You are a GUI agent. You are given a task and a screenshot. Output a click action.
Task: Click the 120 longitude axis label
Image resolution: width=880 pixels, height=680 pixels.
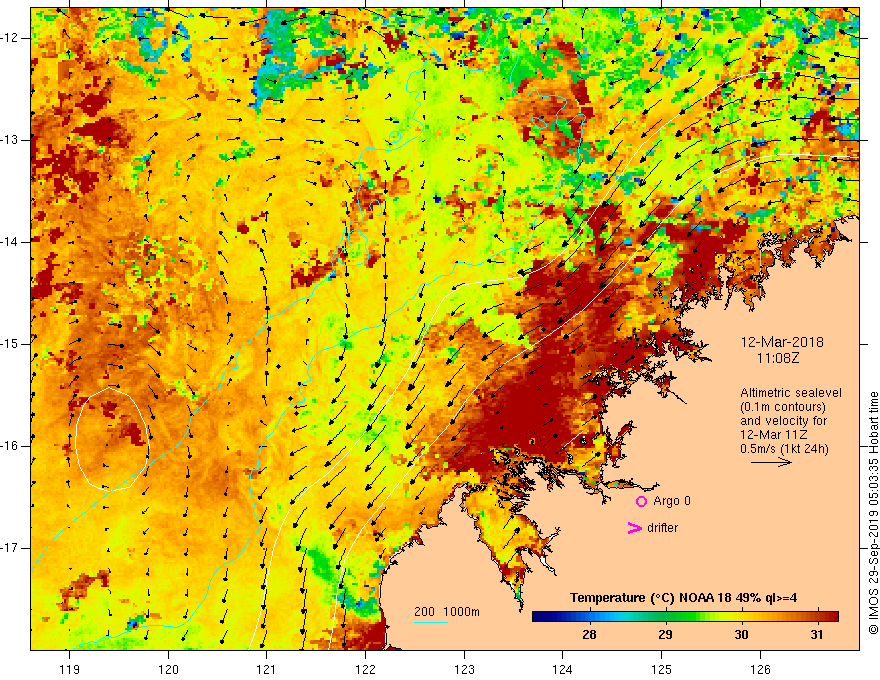coord(168,669)
